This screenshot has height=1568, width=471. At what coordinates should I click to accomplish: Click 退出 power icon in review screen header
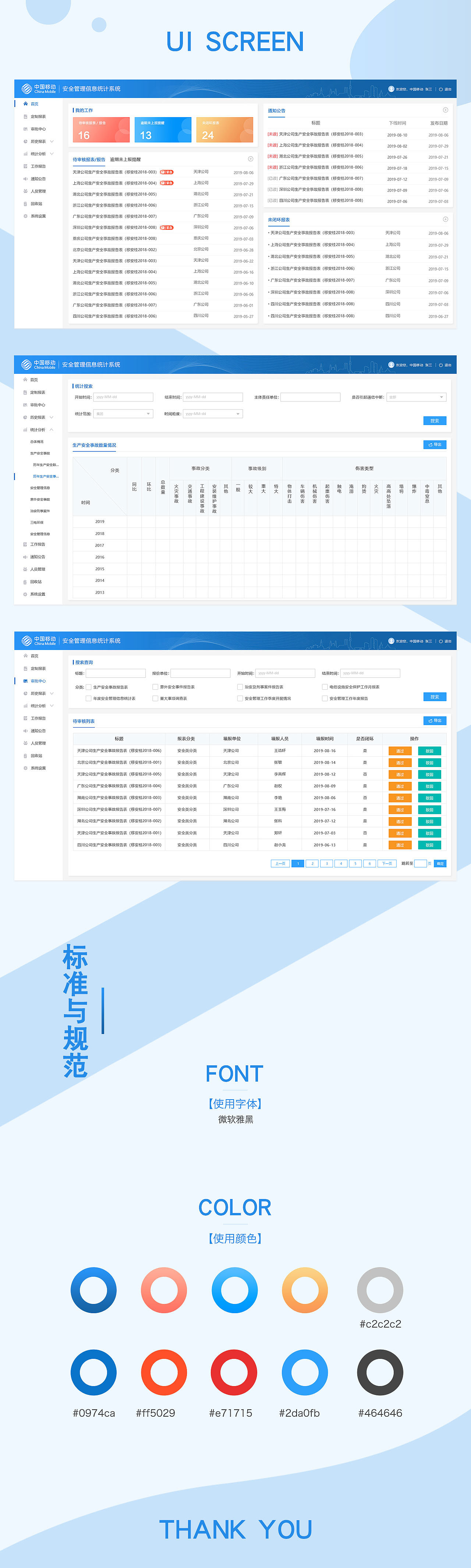point(440,641)
